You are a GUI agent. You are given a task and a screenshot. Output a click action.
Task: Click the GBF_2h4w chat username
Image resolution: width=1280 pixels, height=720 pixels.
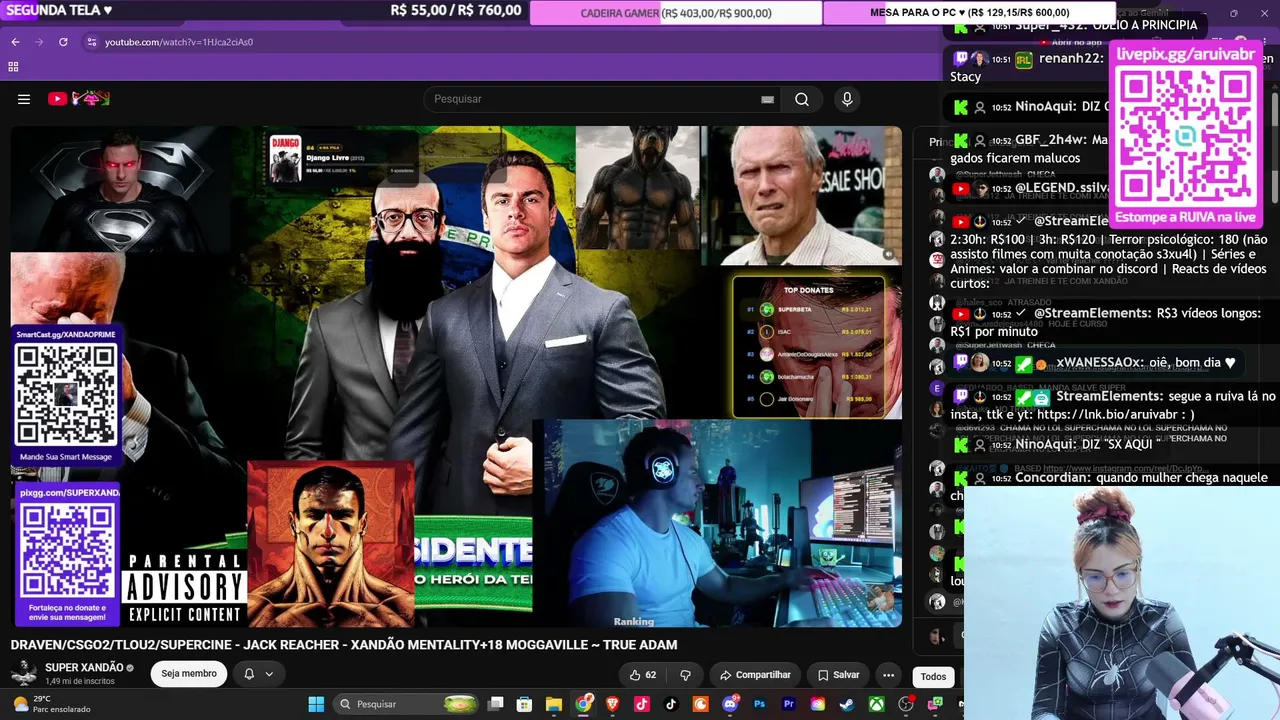1050,140
